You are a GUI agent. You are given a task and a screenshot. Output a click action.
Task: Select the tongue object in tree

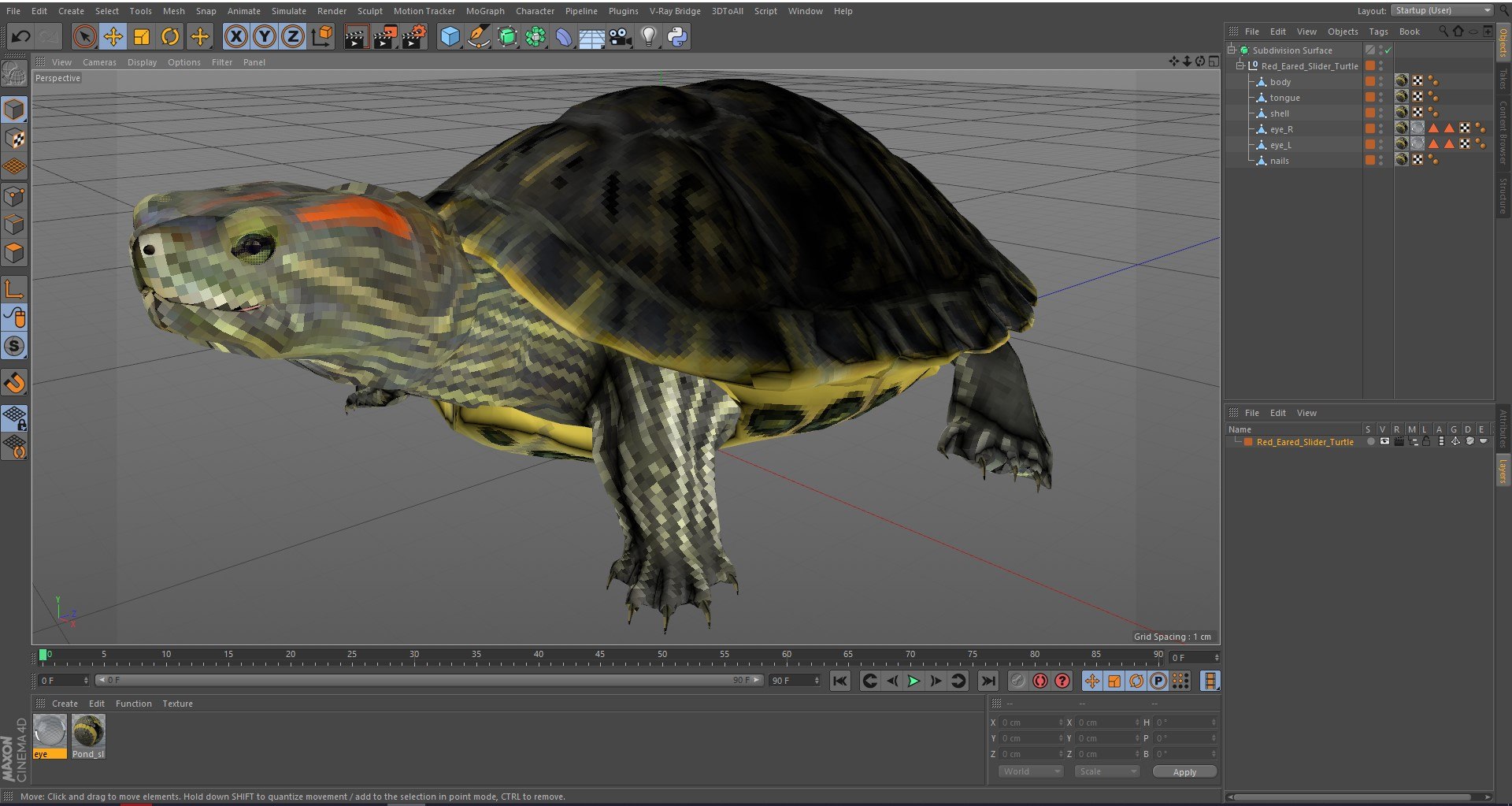[1284, 98]
